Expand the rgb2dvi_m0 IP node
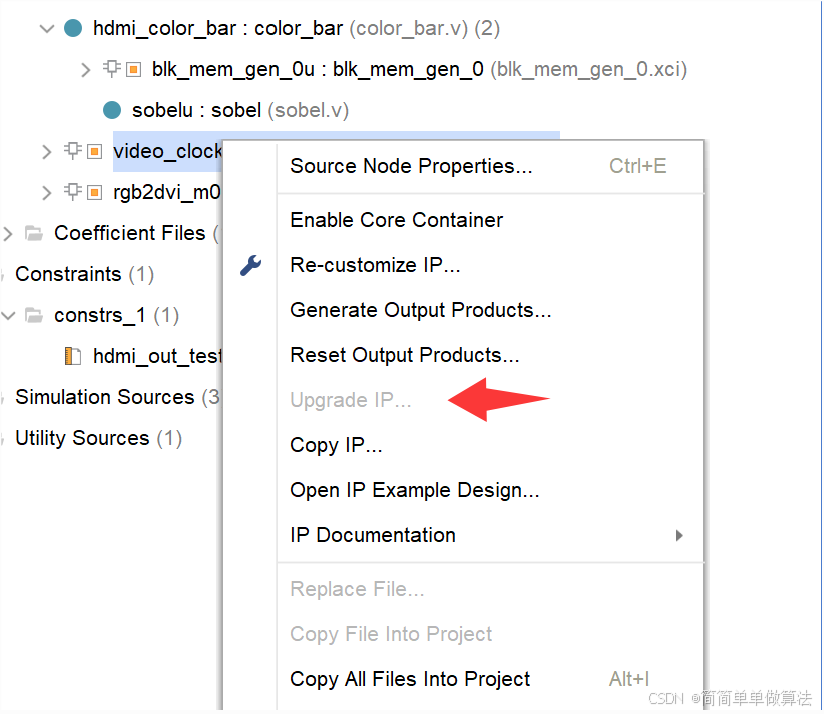 coord(47,193)
